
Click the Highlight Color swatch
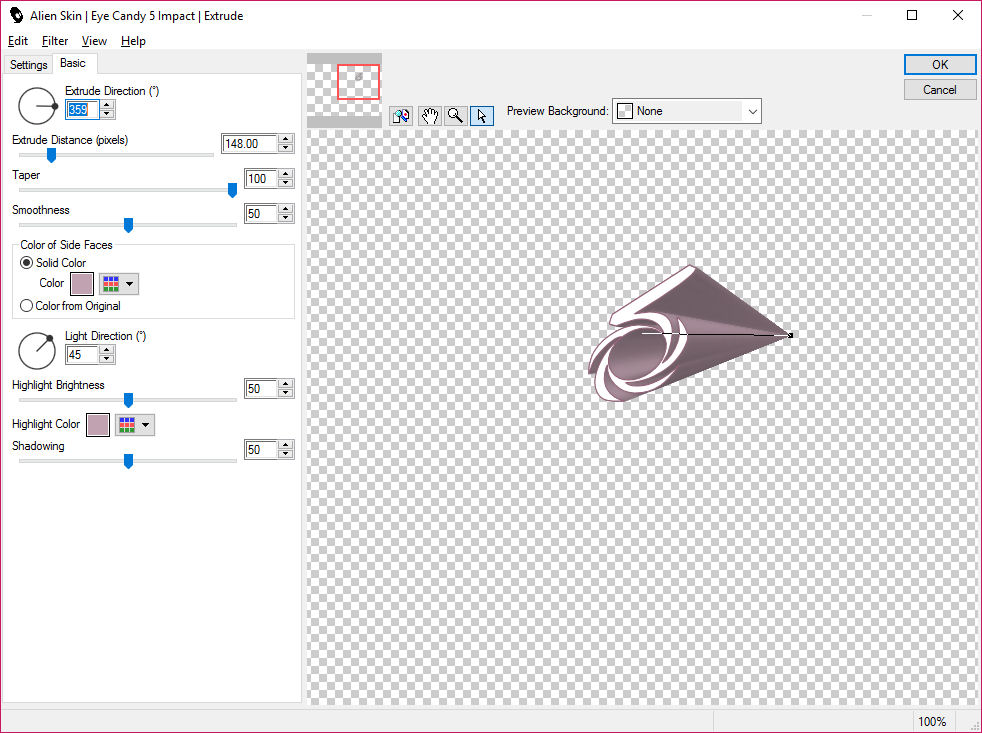98,425
